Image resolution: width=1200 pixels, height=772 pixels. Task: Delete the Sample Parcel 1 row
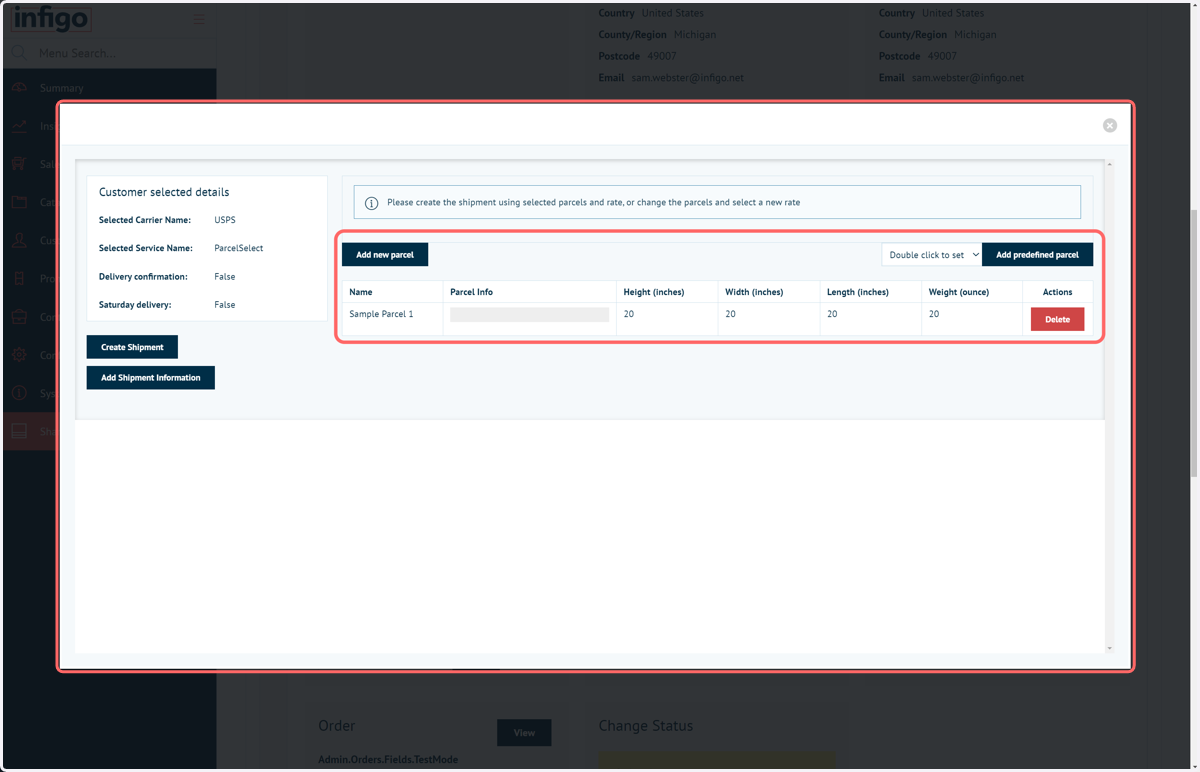tap(1057, 319)
